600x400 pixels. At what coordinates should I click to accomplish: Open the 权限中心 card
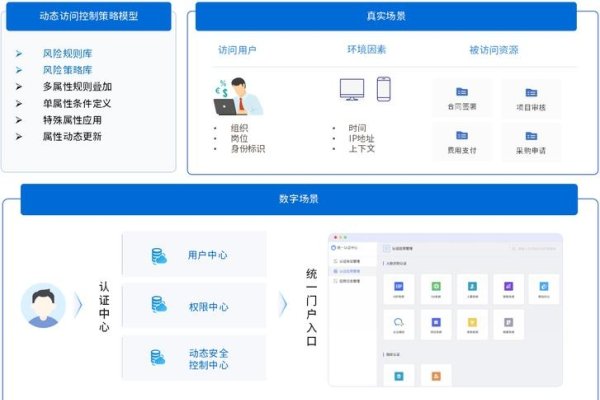tap(194, 306)
